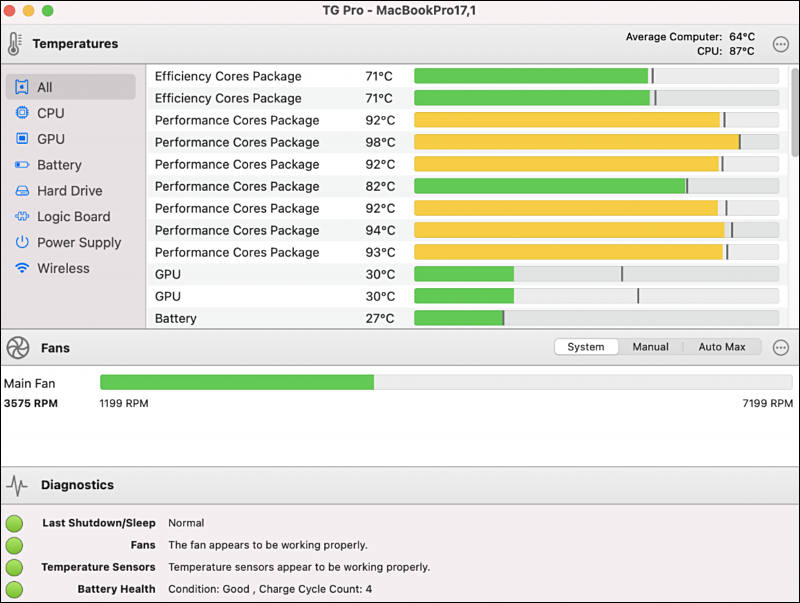Image resolution: width=800 pixels, height=603 pixels.
Task: Open the Temperatures section more options button
Action: (781, 44)
